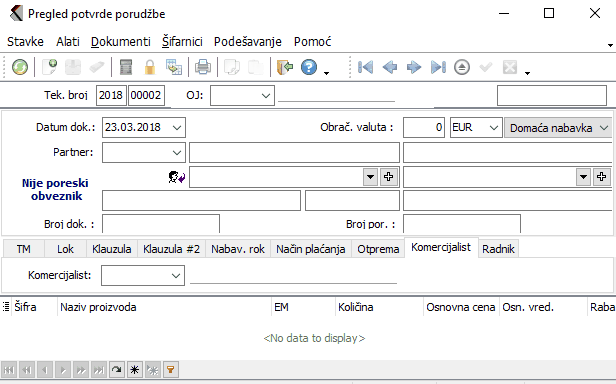Viewport: 616px width, 384px height.
Task: Open the Komercijalist combo box
Action: [143, 276]
